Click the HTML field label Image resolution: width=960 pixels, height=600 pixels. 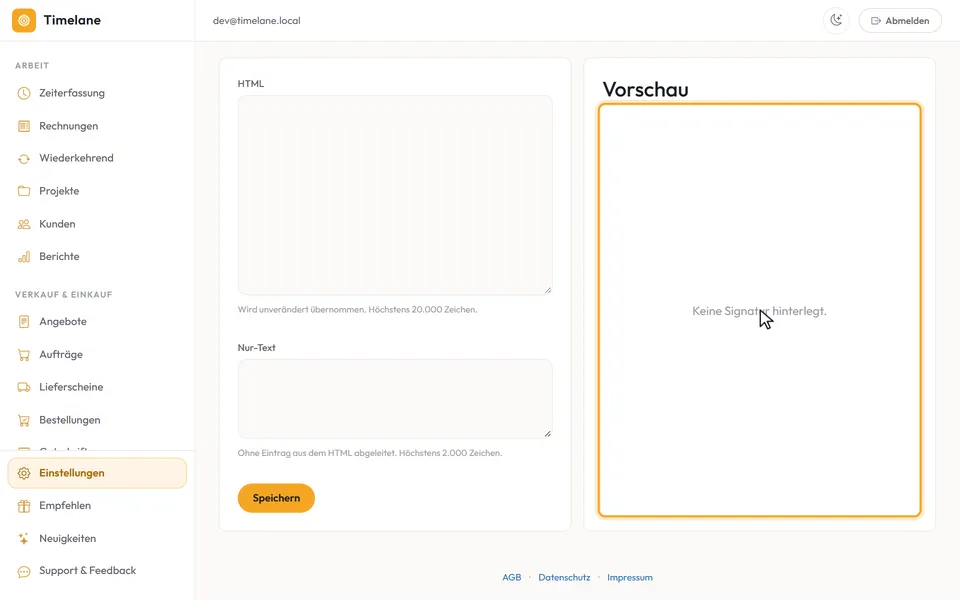point(251,84)
